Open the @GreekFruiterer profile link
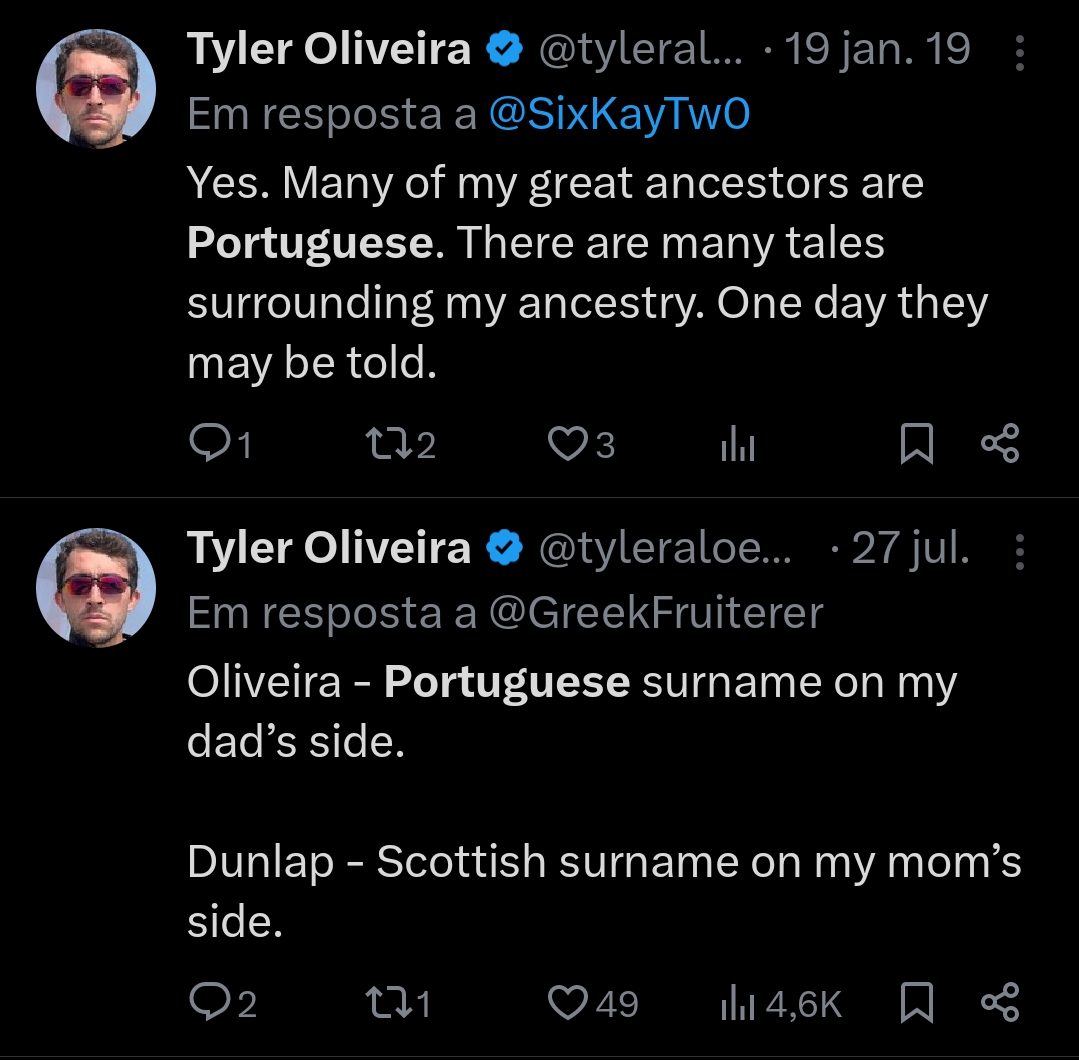 tap(655, 613)
